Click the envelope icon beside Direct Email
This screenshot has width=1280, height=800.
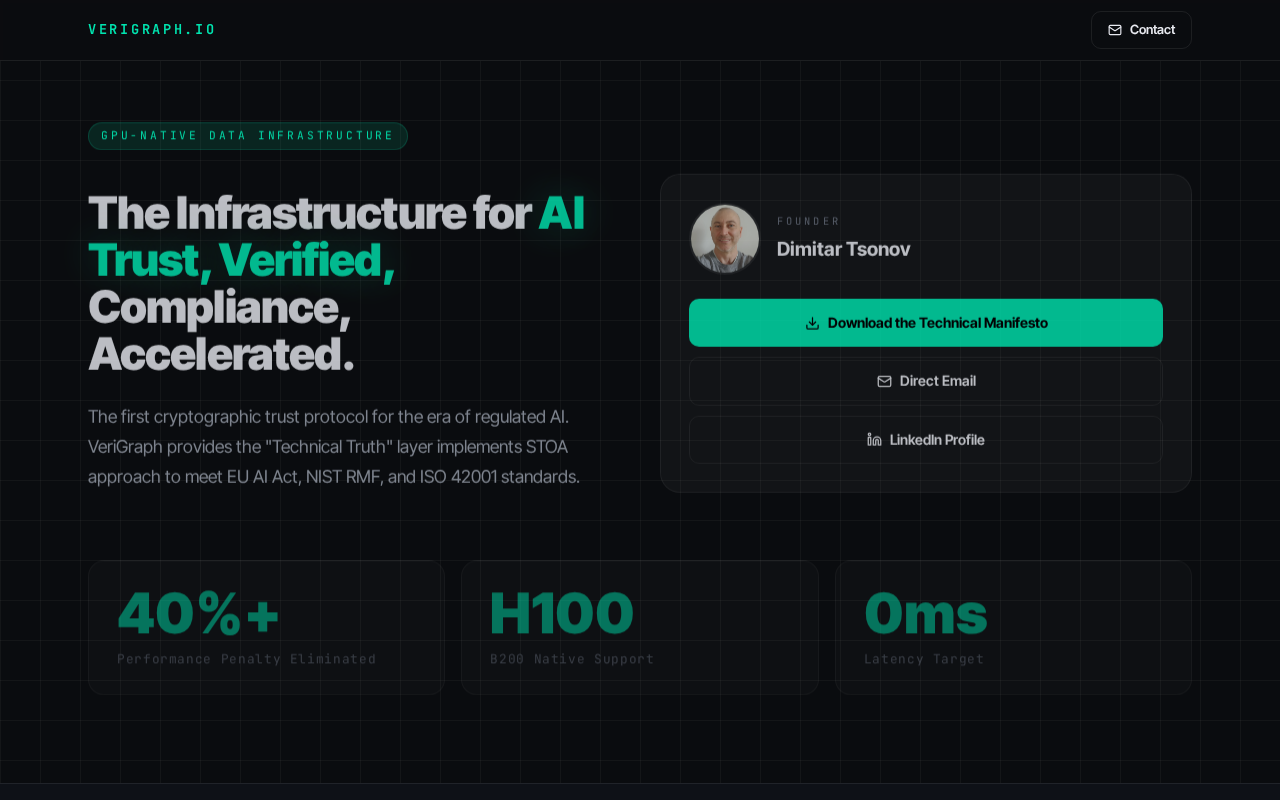tap(884, 381)
